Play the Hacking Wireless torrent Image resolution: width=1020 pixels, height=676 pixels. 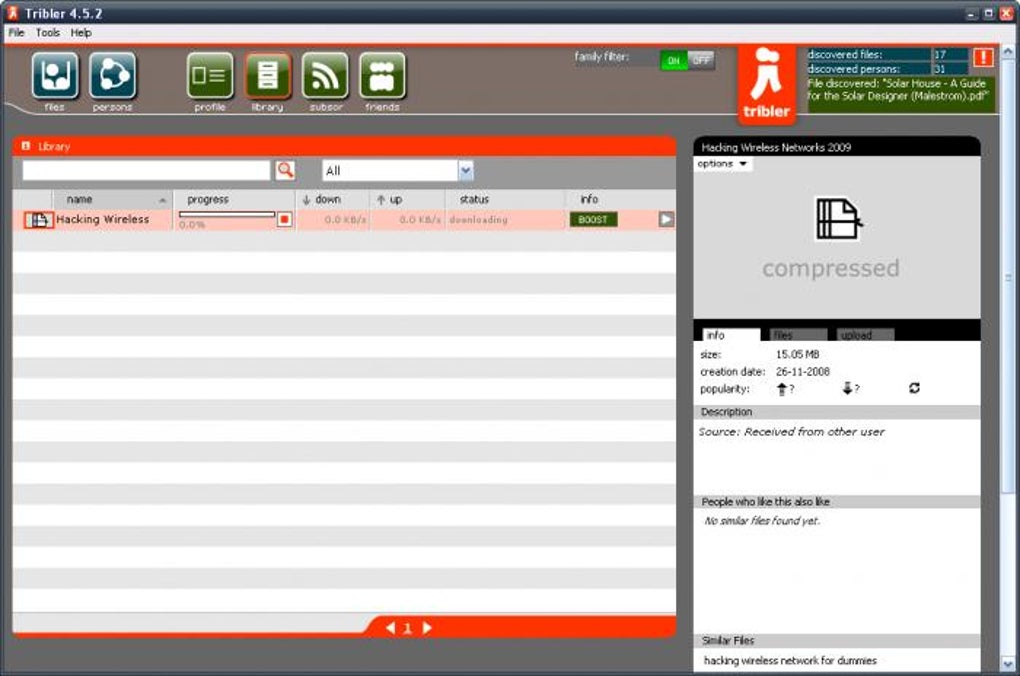click(666, 219)
